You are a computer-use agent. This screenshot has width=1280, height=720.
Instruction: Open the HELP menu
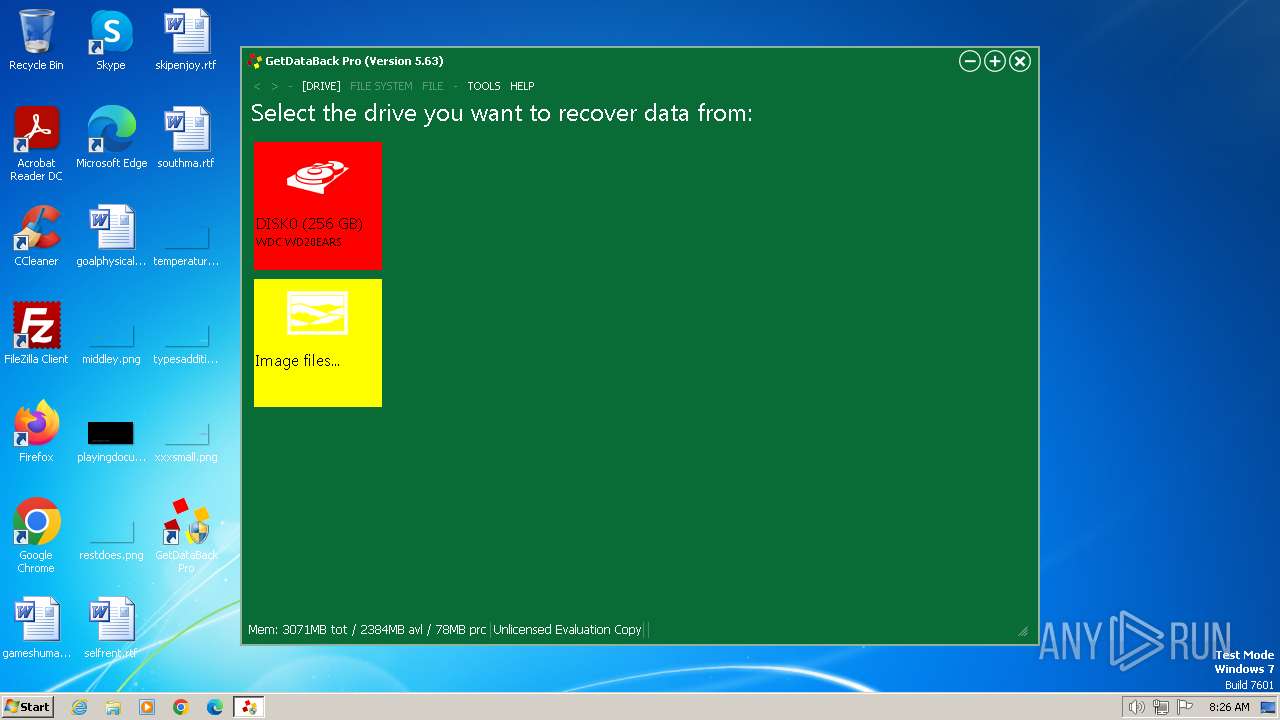tap(522, 86)
